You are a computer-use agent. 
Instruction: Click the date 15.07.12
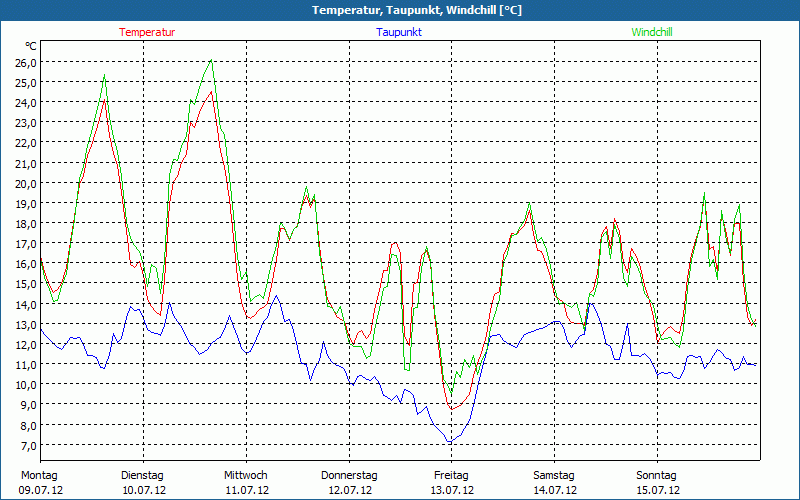point(658,490)
